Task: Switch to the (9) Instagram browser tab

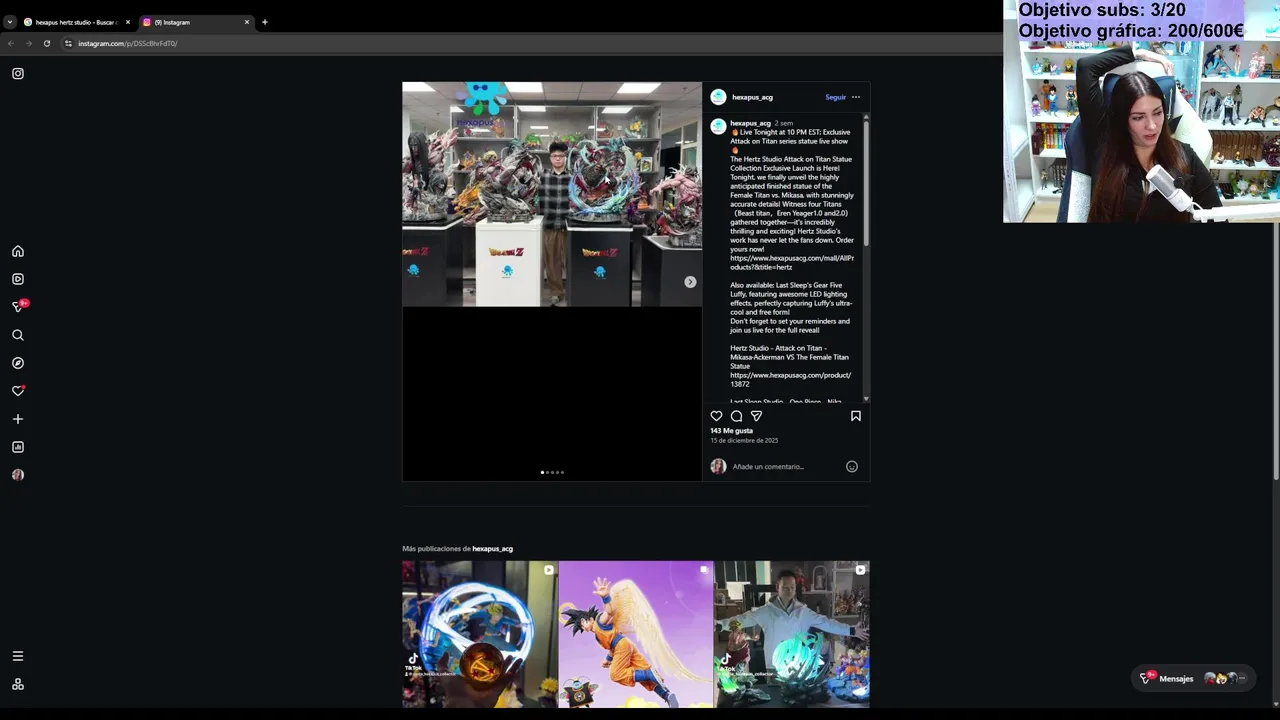Action: pyautogui.click(x=190, y=22)
